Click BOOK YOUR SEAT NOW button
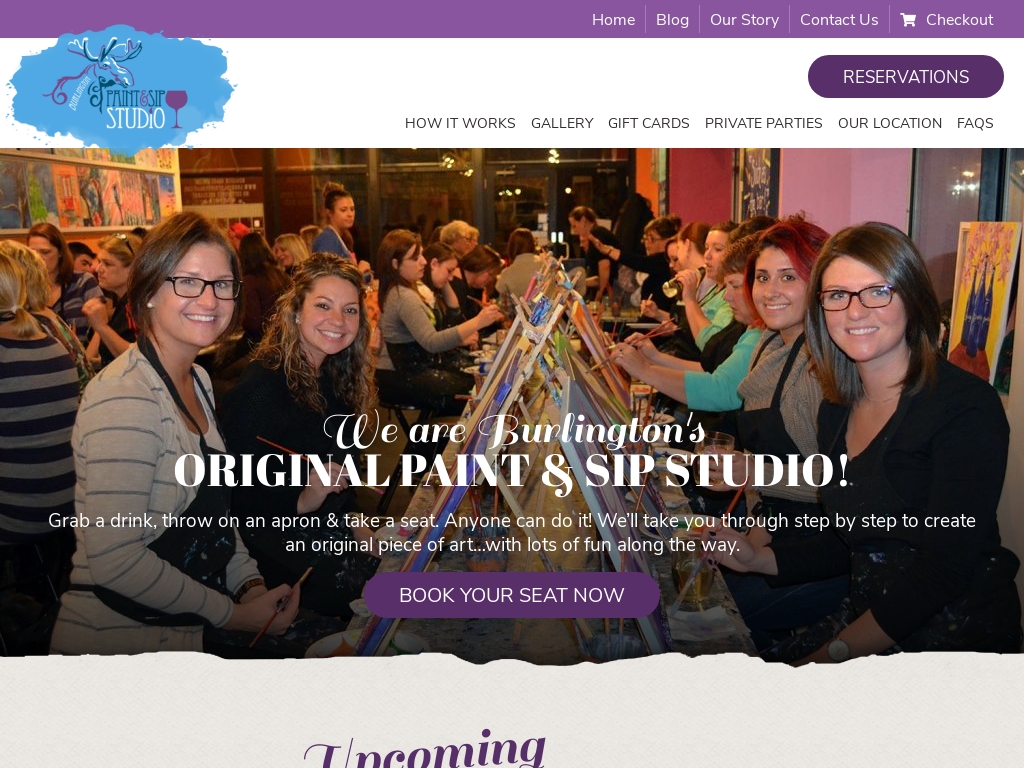Viewport: 1024px width, 768px height. (511, 595)
